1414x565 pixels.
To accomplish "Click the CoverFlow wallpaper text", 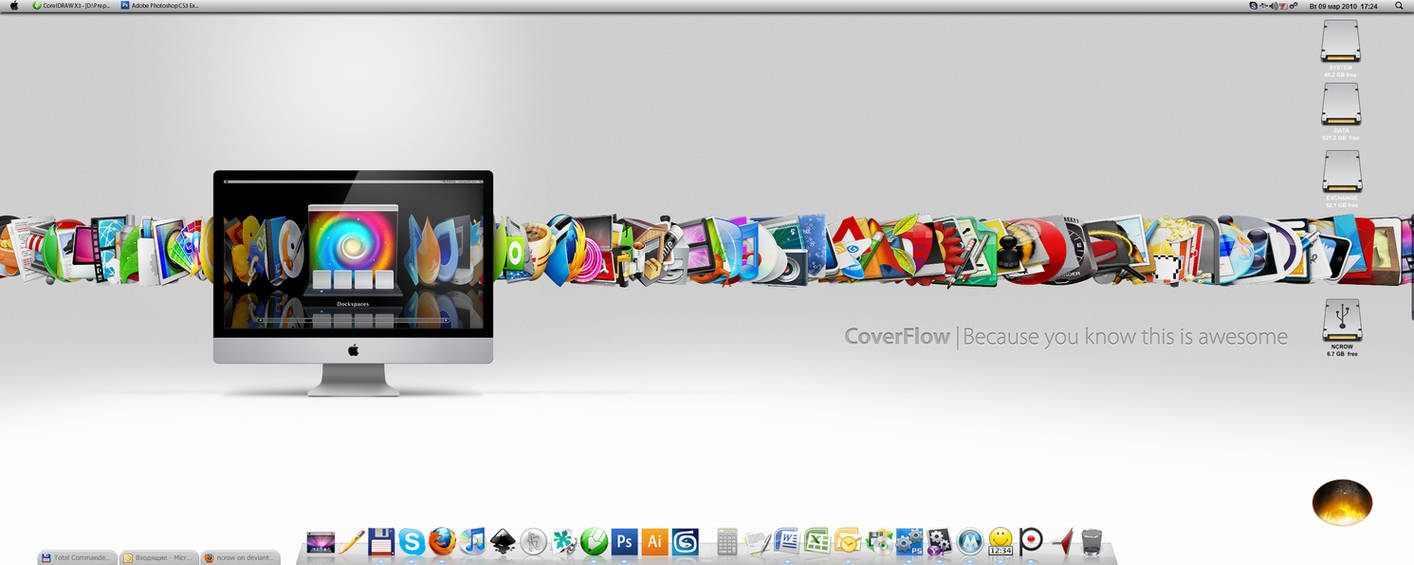I will tap(1066, 337).
